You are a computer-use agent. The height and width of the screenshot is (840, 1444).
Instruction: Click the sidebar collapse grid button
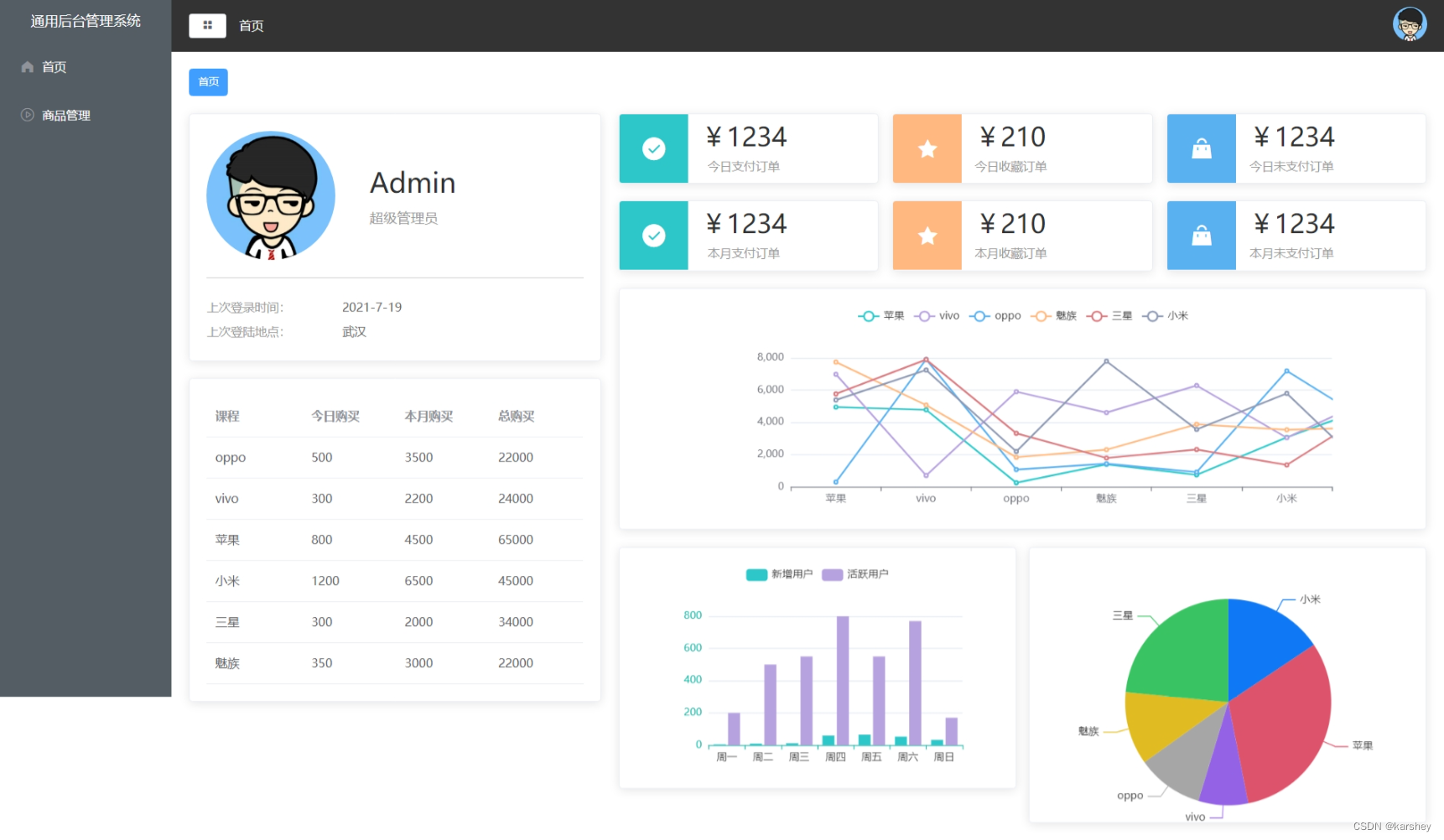pos(207,26)
